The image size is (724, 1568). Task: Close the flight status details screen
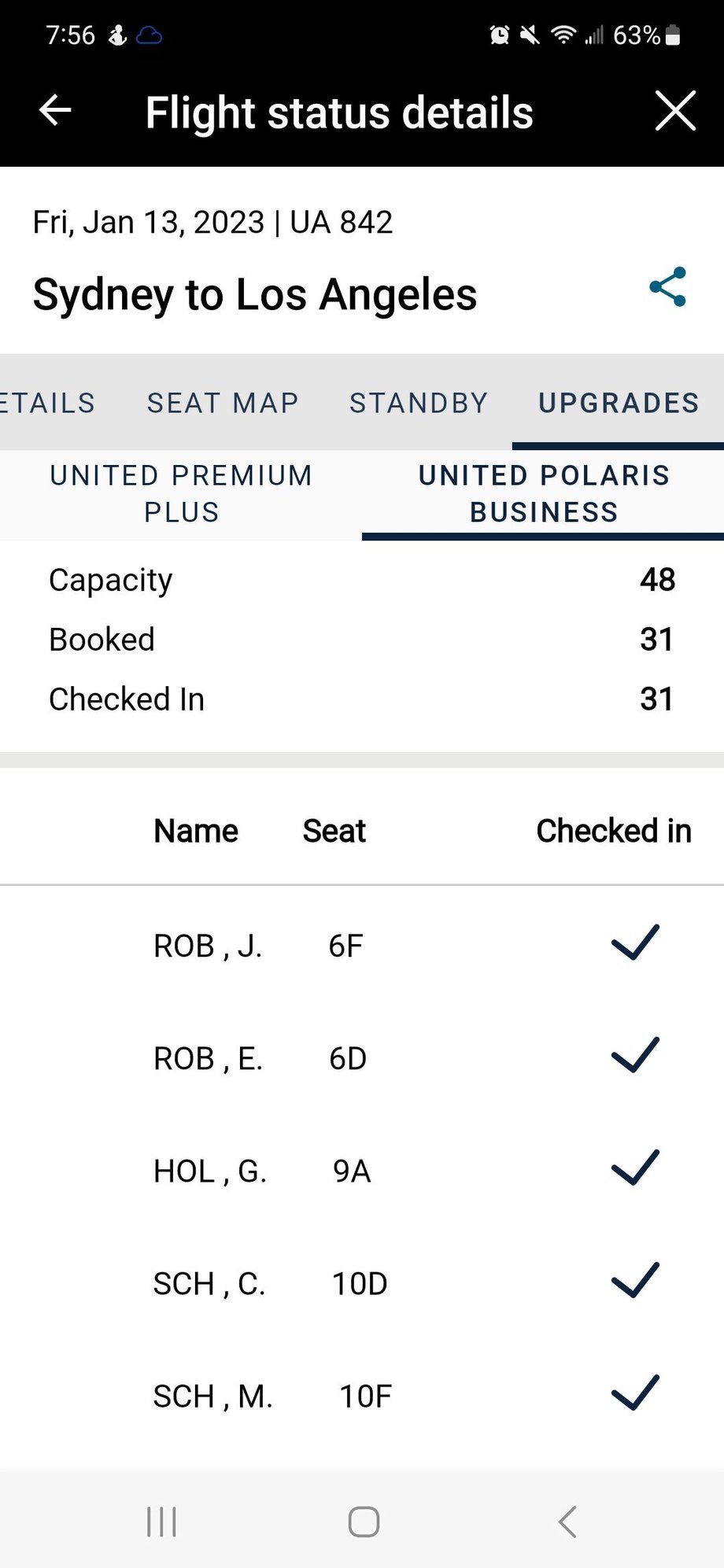675,110
